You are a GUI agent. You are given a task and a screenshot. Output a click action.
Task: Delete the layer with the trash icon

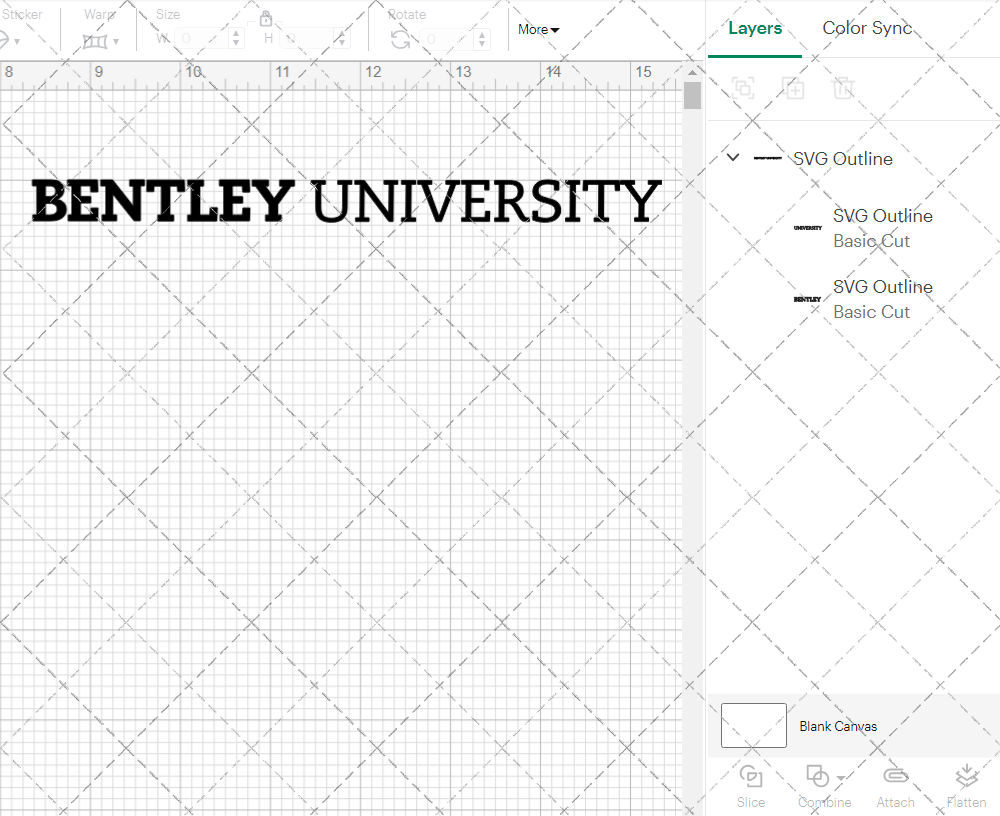coord(844,88)
